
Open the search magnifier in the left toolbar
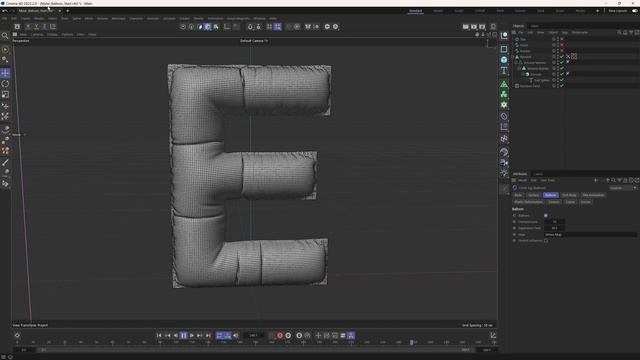(5, 36)
